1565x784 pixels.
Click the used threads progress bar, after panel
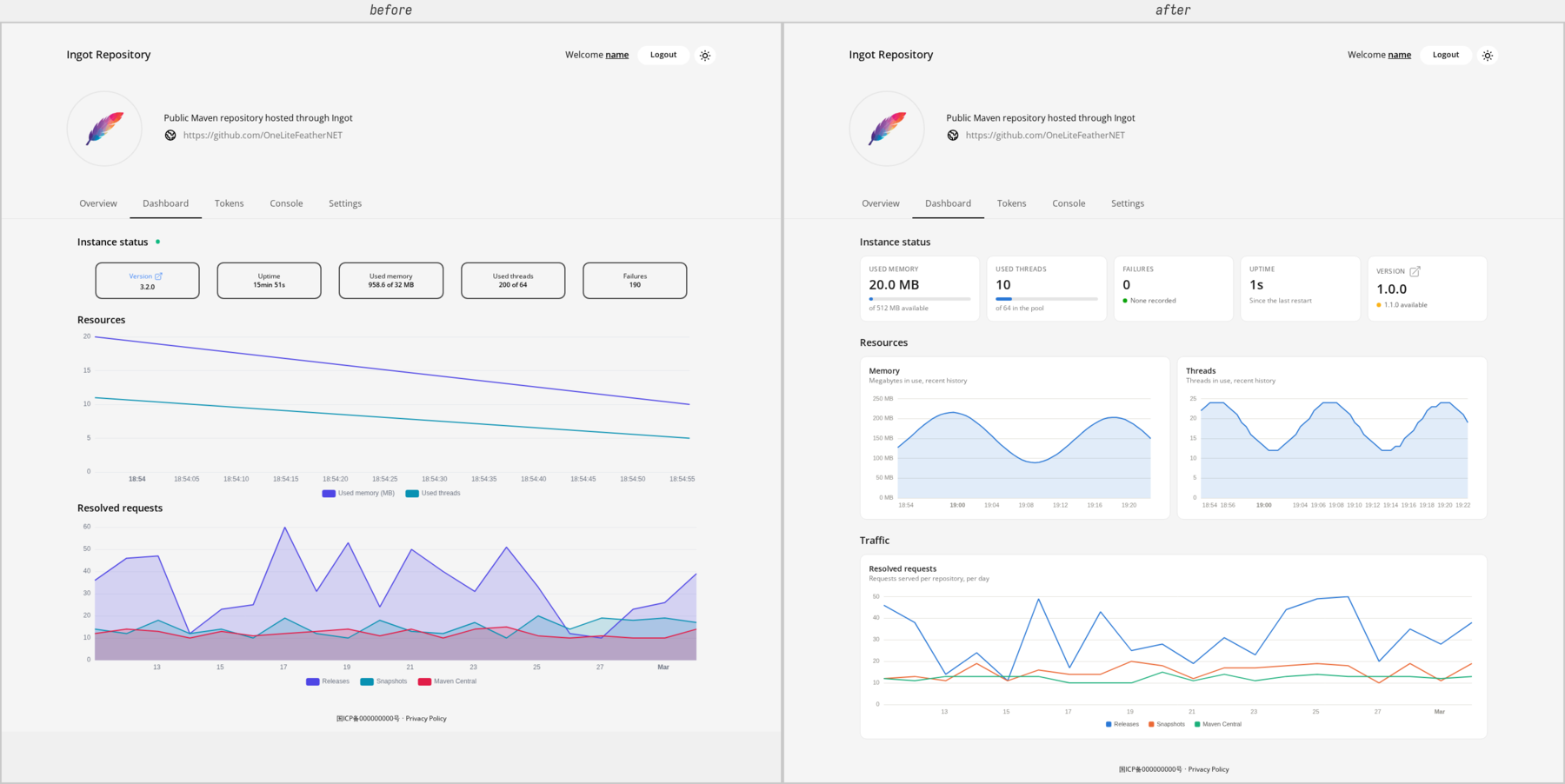pos(1047,299)
